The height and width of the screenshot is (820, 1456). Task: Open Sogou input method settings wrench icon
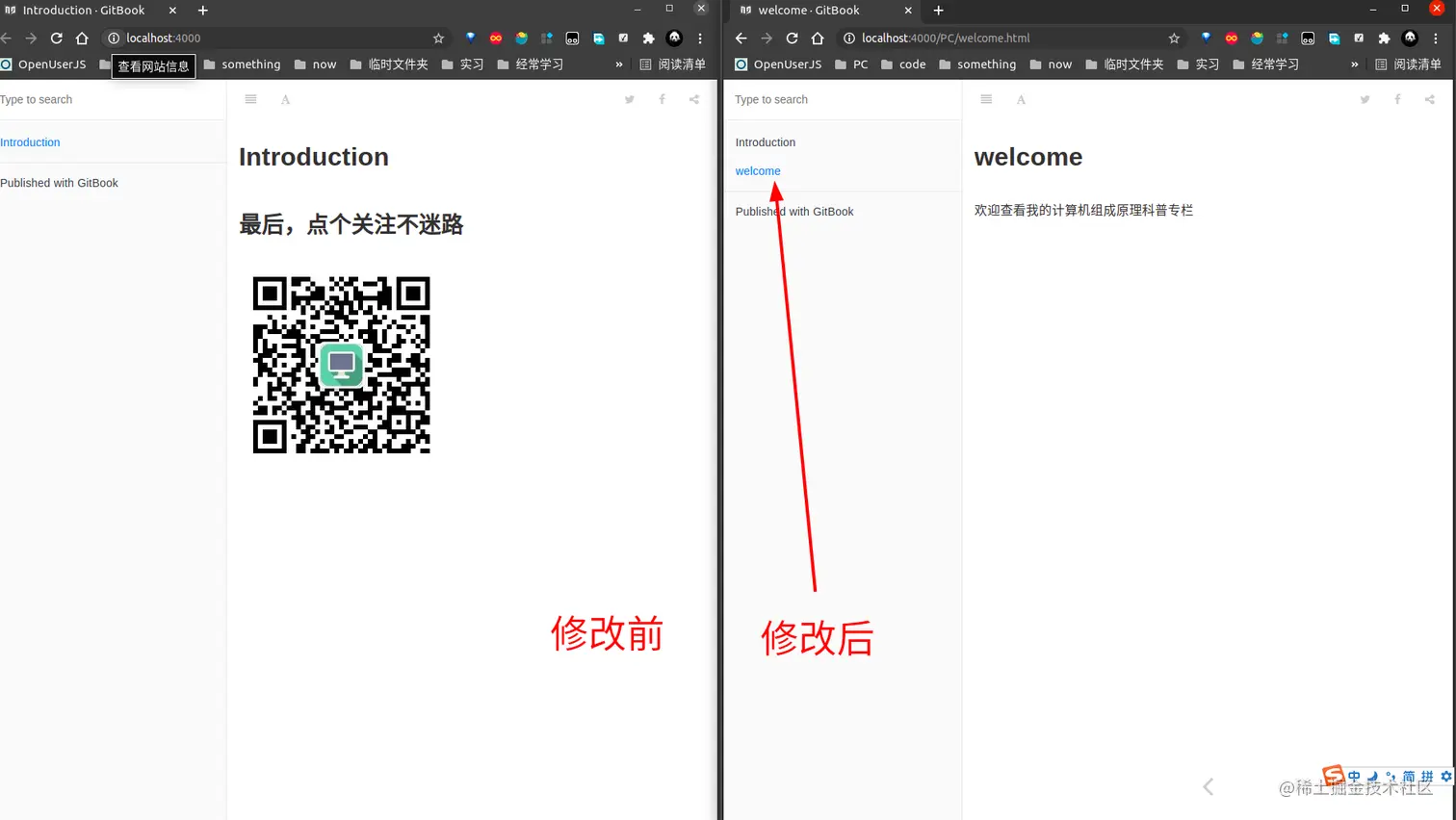click(x=1445, y=776)
